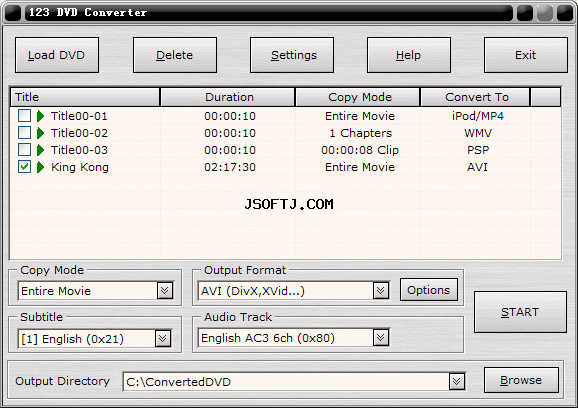This screenshot has height=408, width=578.
Task: Expand the Audio Track dropdown arrow
Action: point(380,338)
